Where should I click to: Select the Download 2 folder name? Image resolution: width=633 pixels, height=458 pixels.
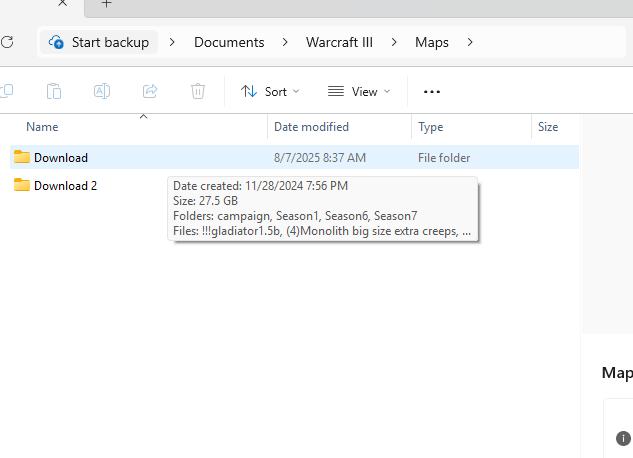[65, 186]
